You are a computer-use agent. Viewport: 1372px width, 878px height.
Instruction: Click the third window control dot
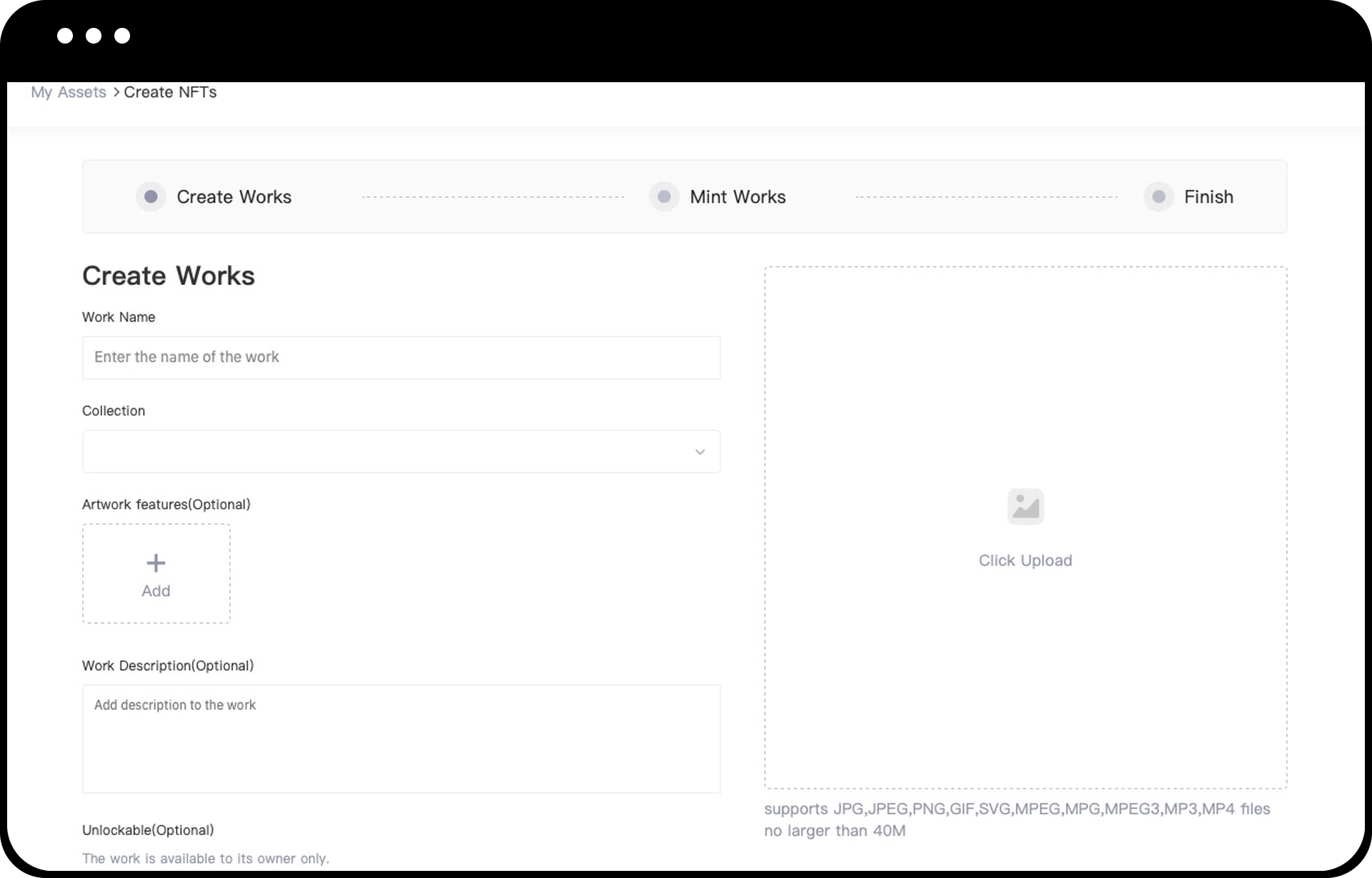[x=122, y=36]
